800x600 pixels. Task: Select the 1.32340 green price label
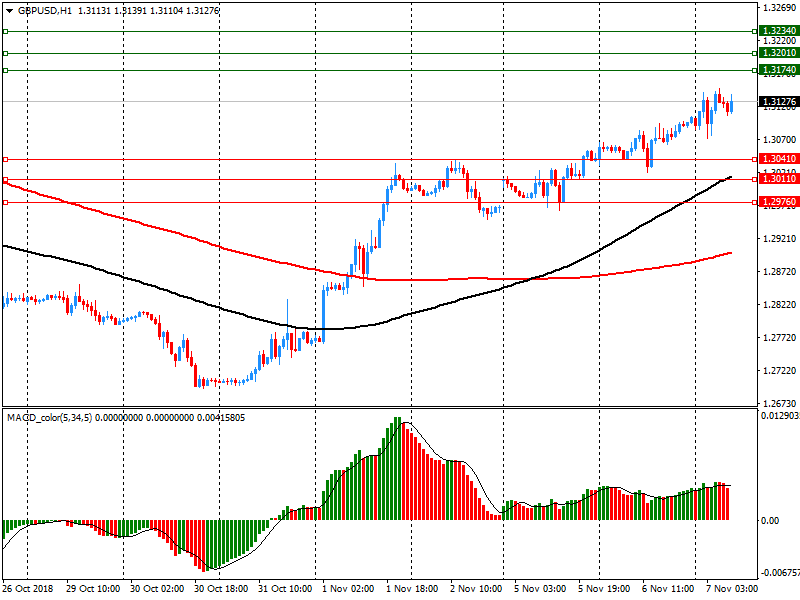[x=779, y=31]
